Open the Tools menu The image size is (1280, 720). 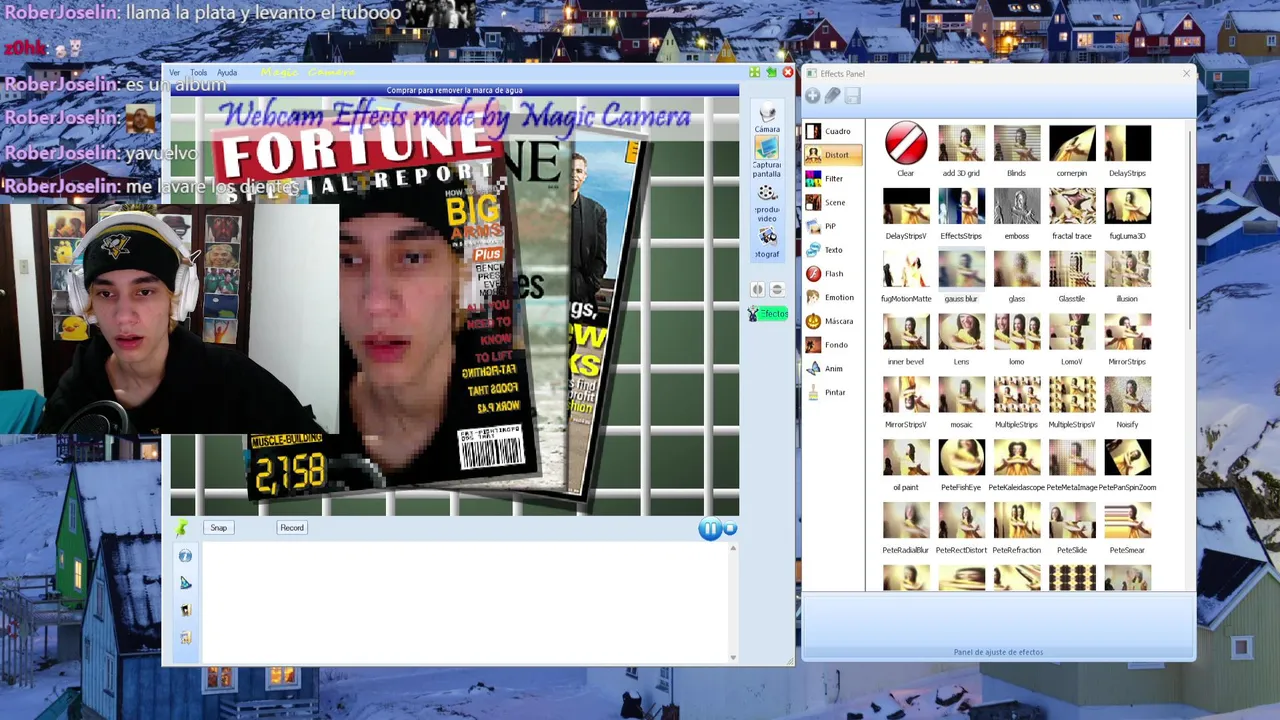pyautogui.click(x=199, y=73)
